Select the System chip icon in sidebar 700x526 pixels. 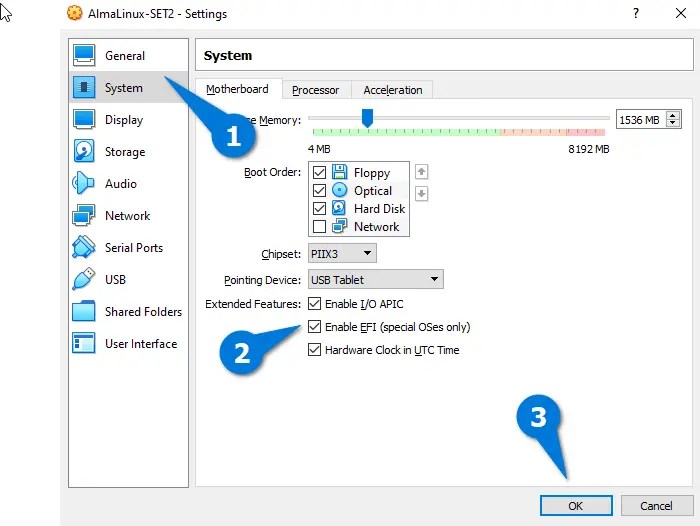point(84,87)
